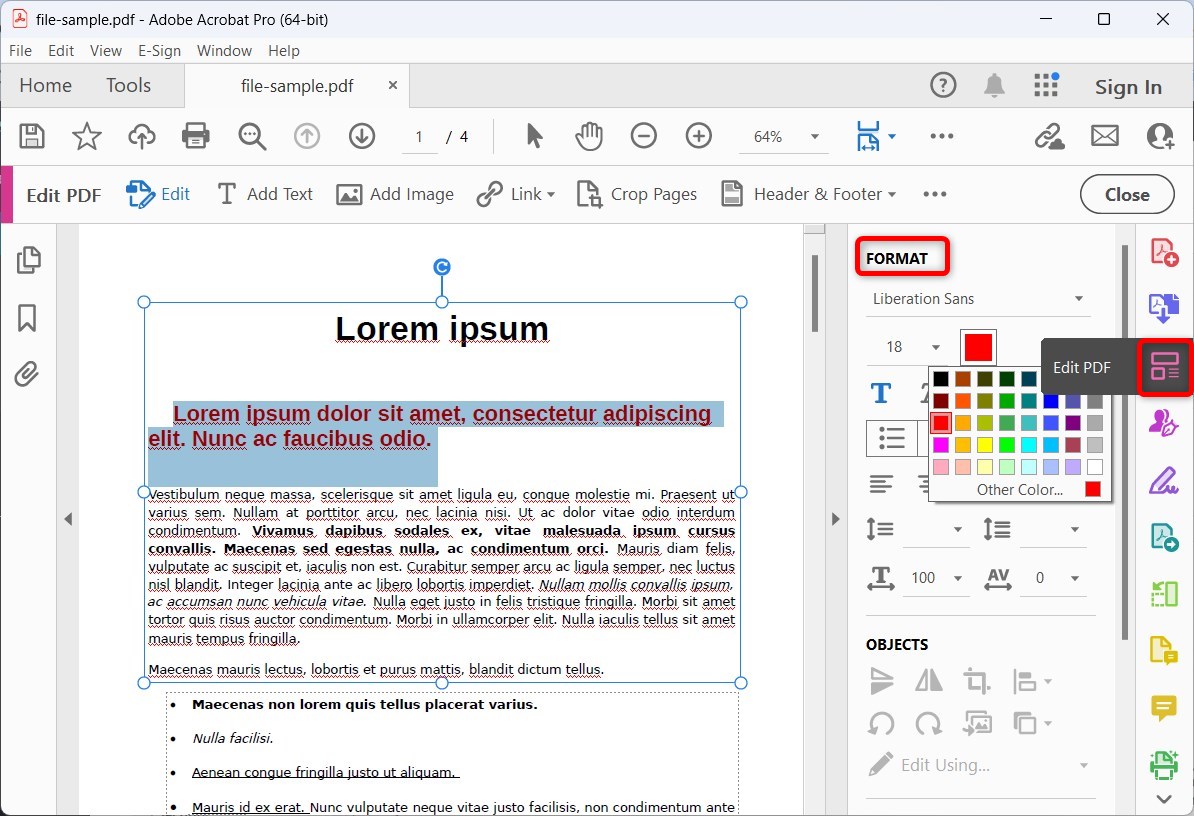The width and height of the screenshot is (1194, 816).
Task: Crop the selected object in Objects panel
Action: pyautogui.click(x=976, y=681)
